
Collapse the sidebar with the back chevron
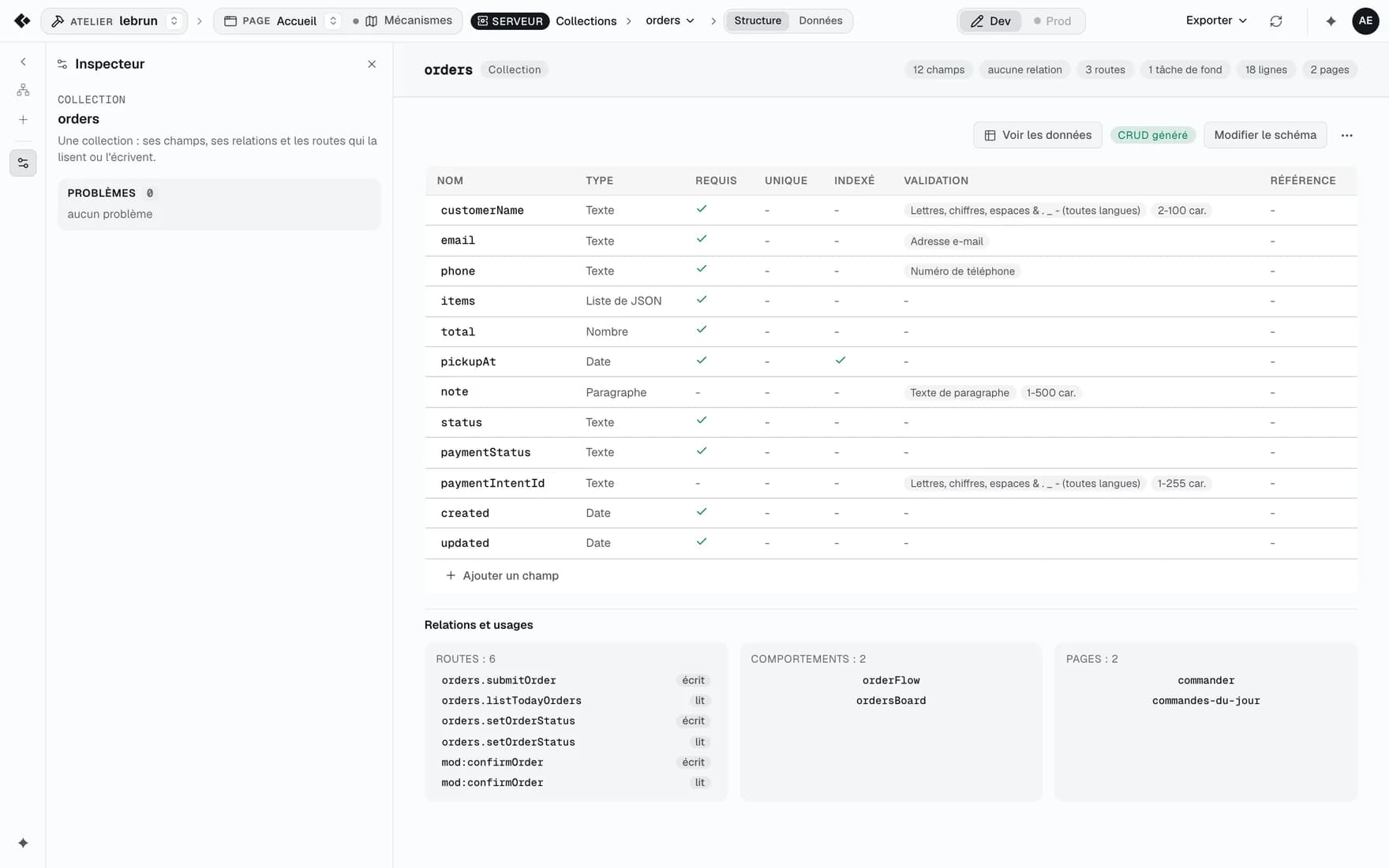pyautogui.click(x=23, y=62)
